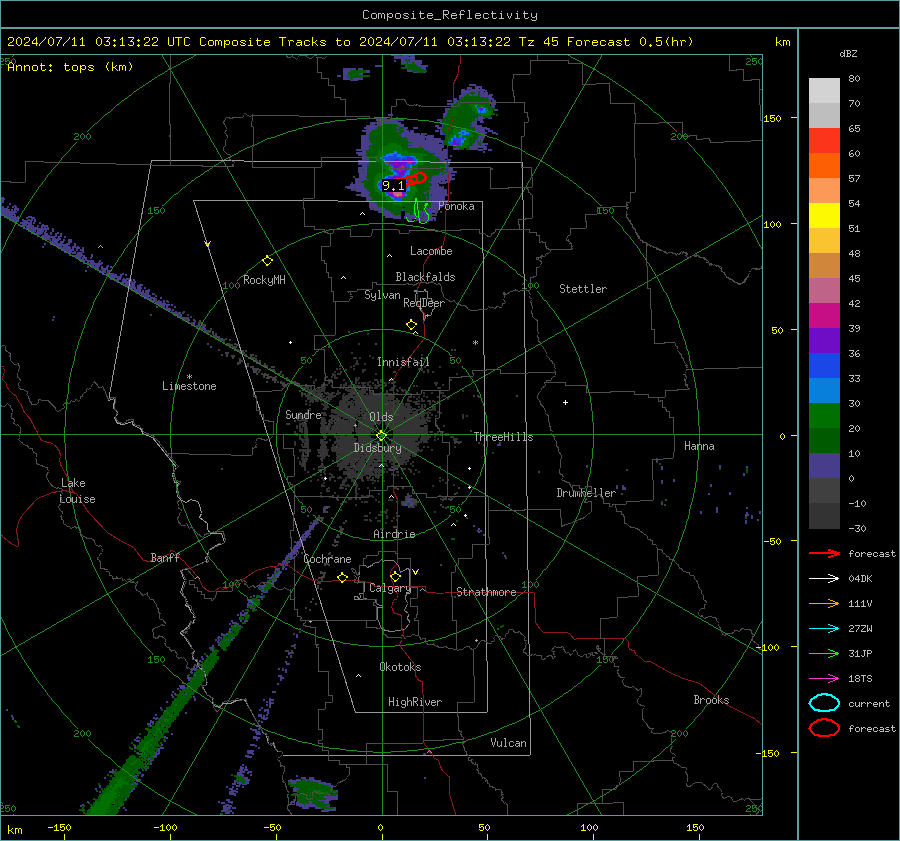Click the Vulcan town label
This screenshot has width=900, height=841.
[x=508, y=743]
